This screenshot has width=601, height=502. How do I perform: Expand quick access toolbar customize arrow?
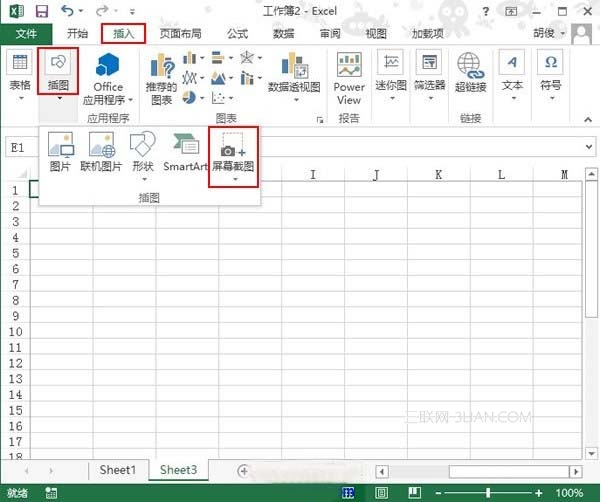[x=132, y=12]
